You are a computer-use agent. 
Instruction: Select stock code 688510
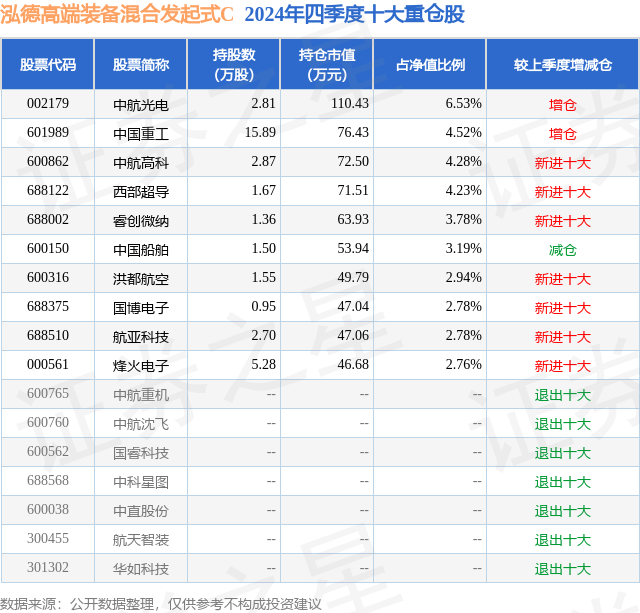pyautogui.click(x=48, y=335)
